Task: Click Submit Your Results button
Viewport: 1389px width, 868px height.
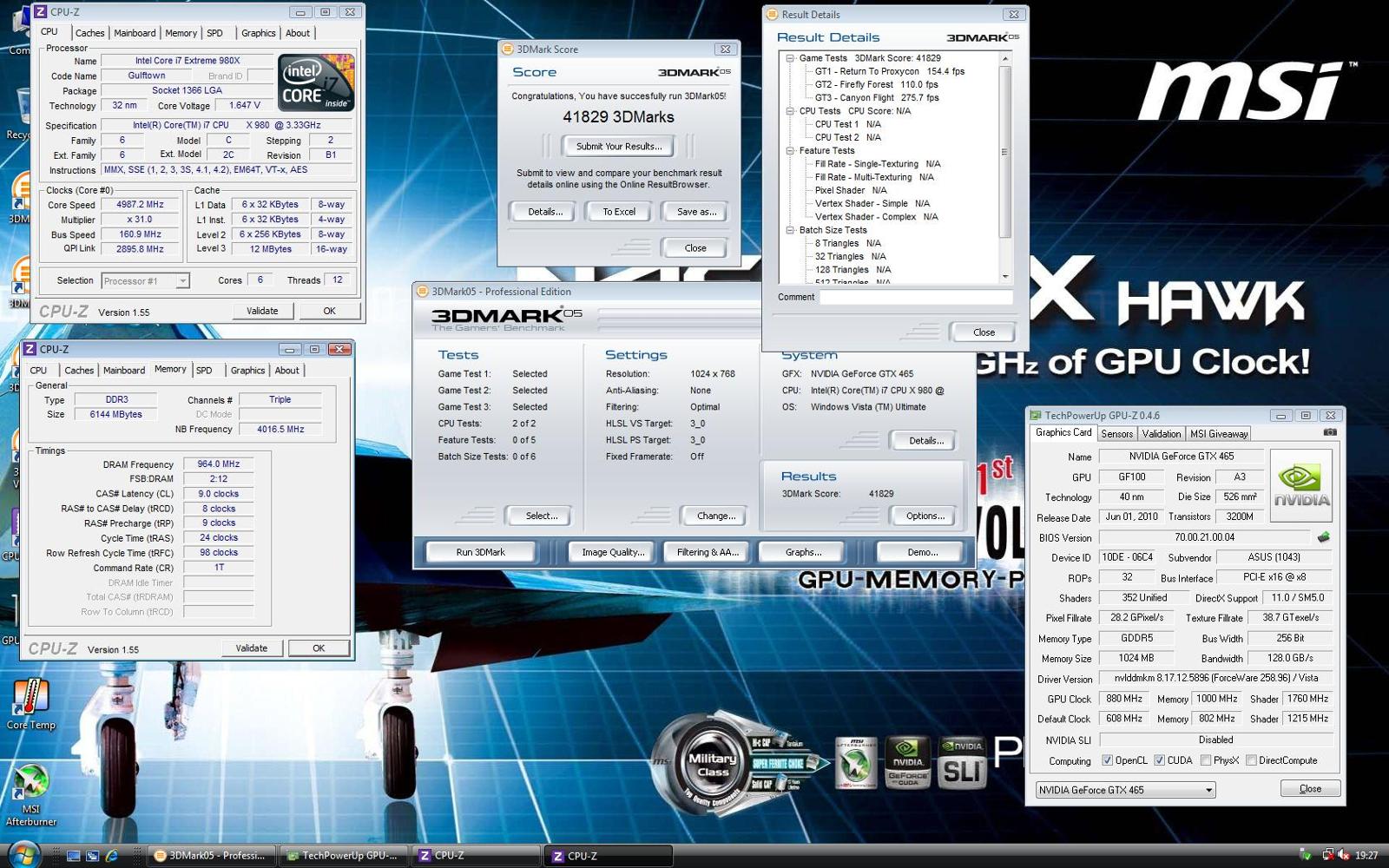Action: pos(619,146)
